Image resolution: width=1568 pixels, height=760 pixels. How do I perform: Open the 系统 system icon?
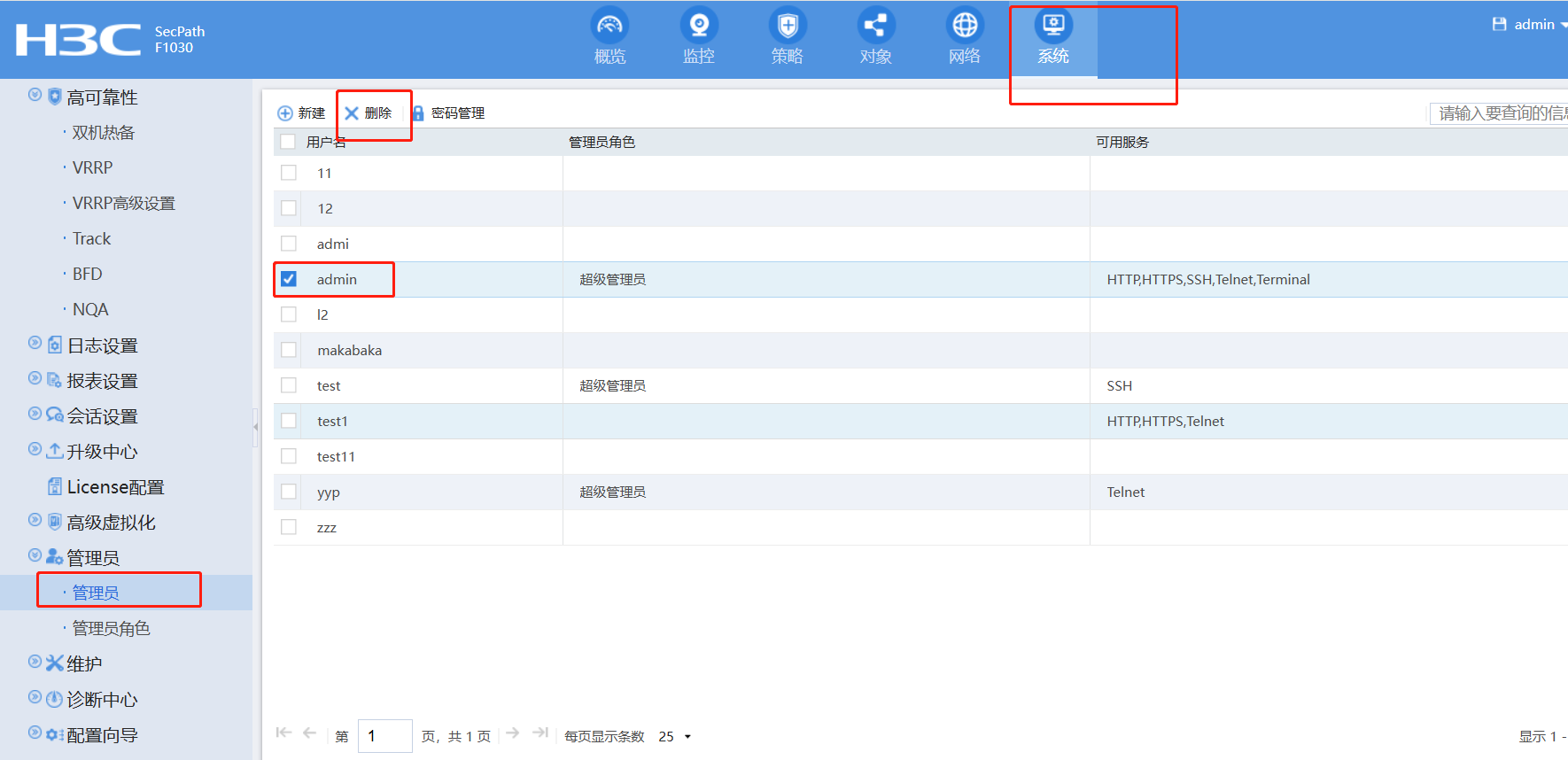tap(1053, 25)
